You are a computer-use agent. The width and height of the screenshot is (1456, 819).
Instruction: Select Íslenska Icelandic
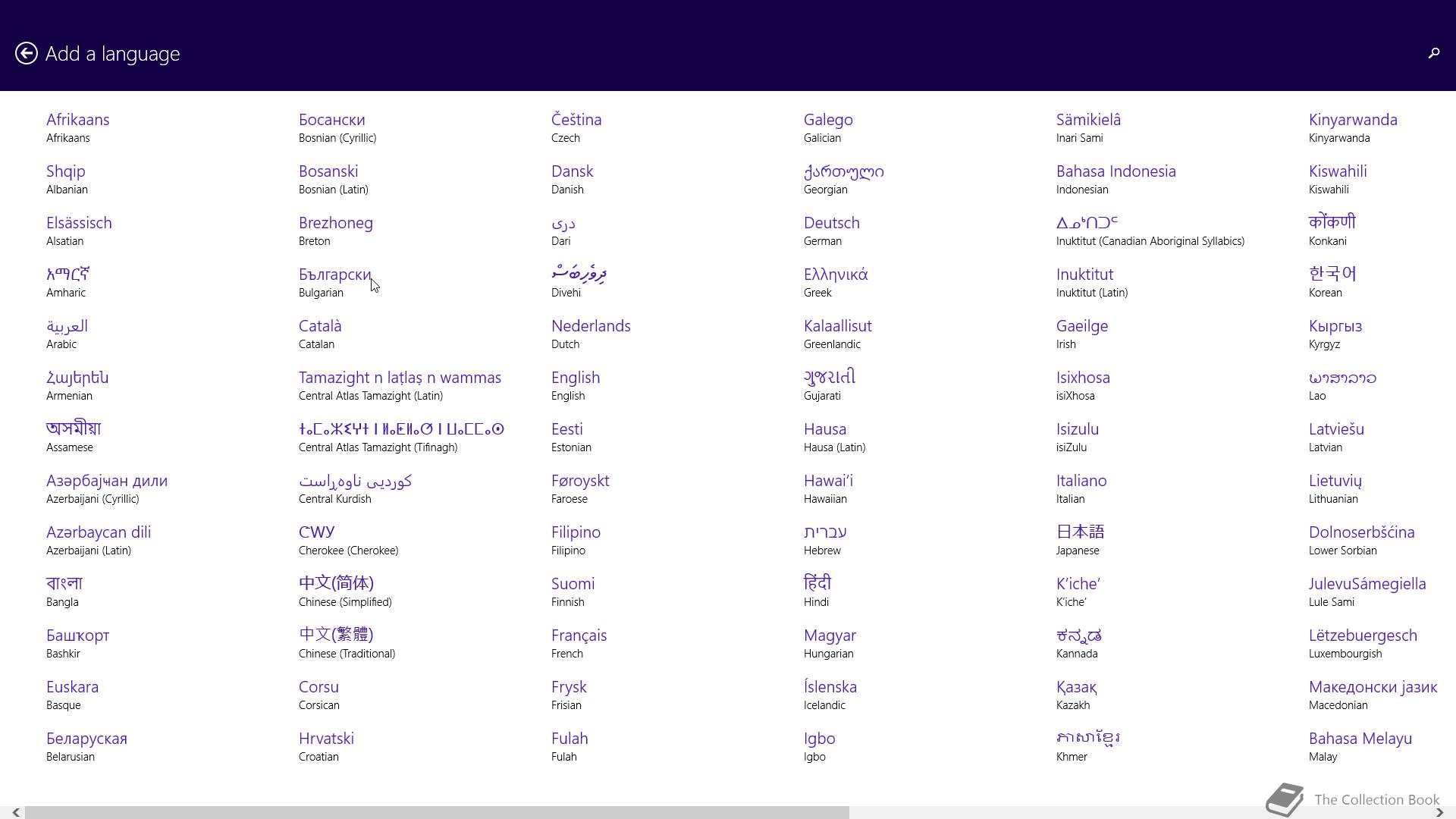coord(830,695)
